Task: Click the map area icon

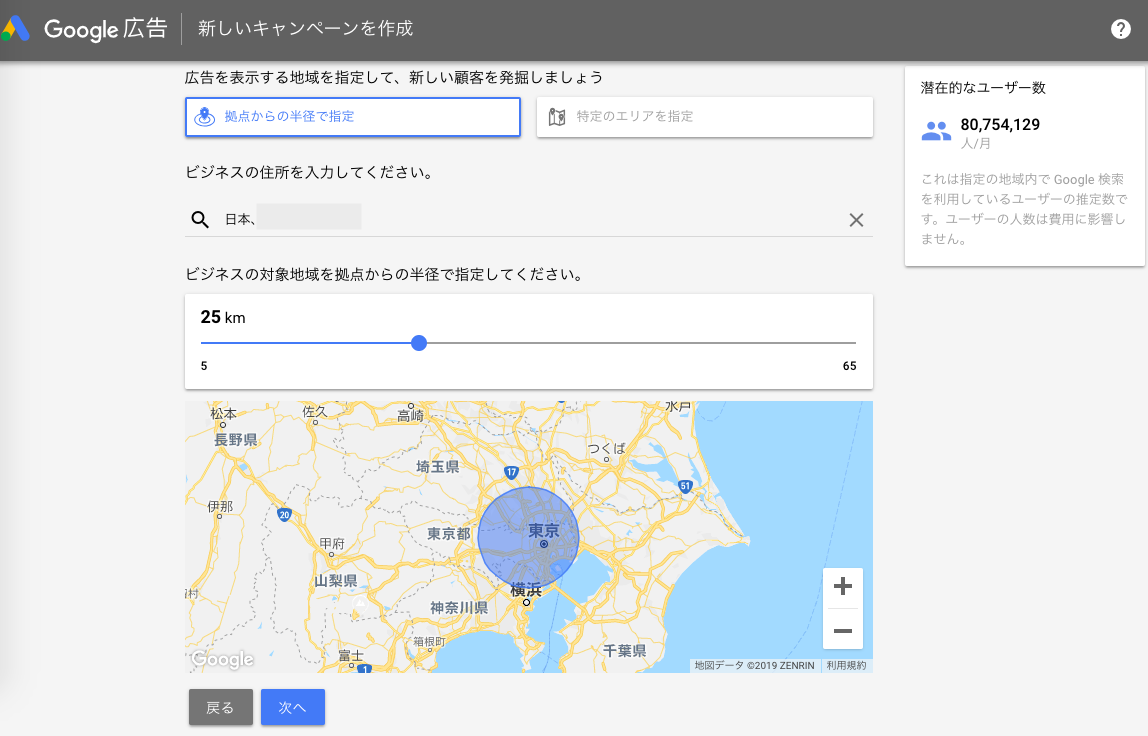Action: pos(557,116)
